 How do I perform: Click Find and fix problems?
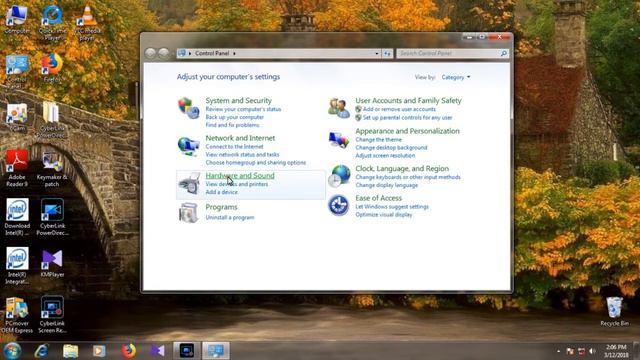[x=232, y=125]
